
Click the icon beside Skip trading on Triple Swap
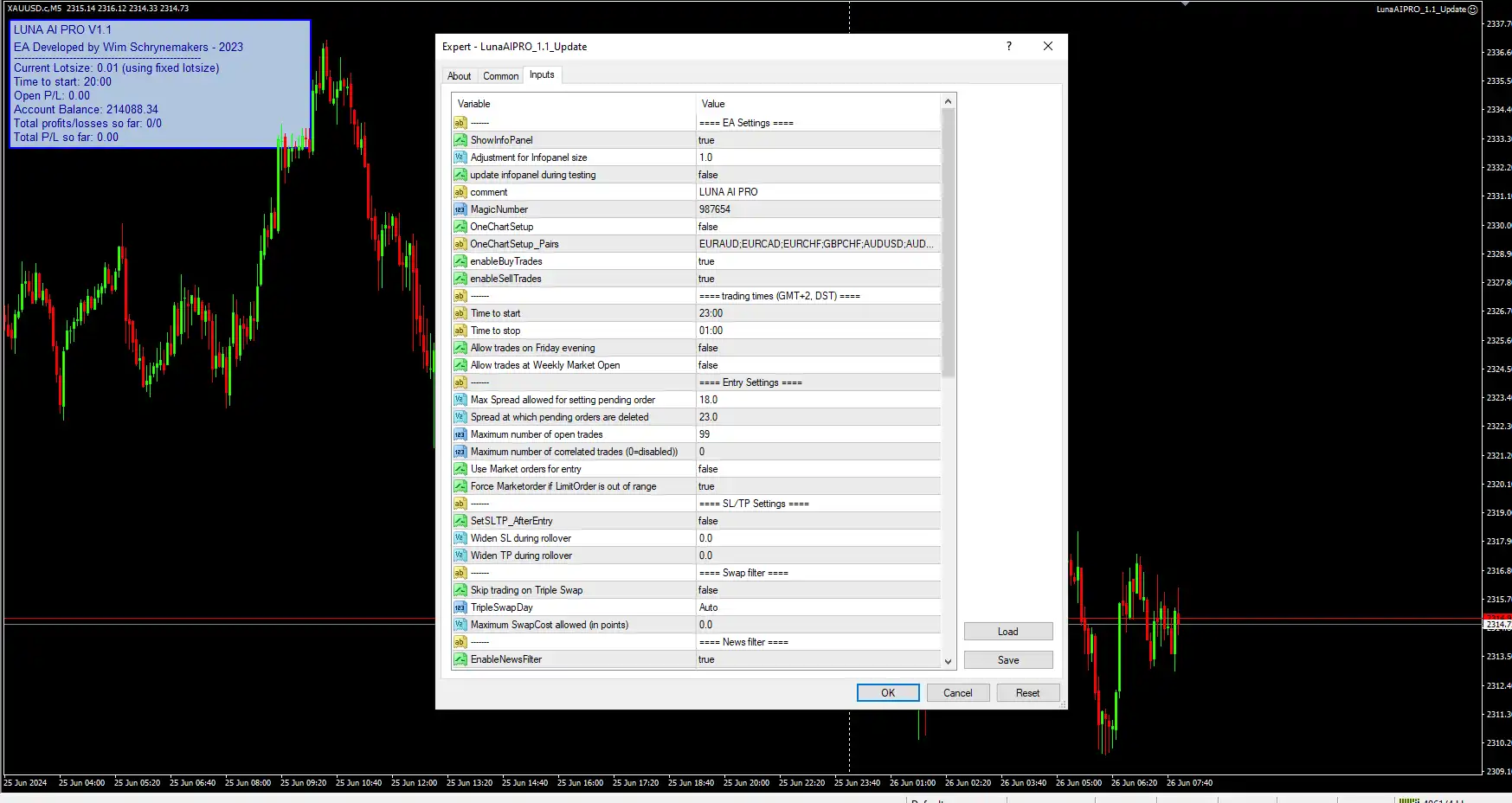(x=460, y=590)
